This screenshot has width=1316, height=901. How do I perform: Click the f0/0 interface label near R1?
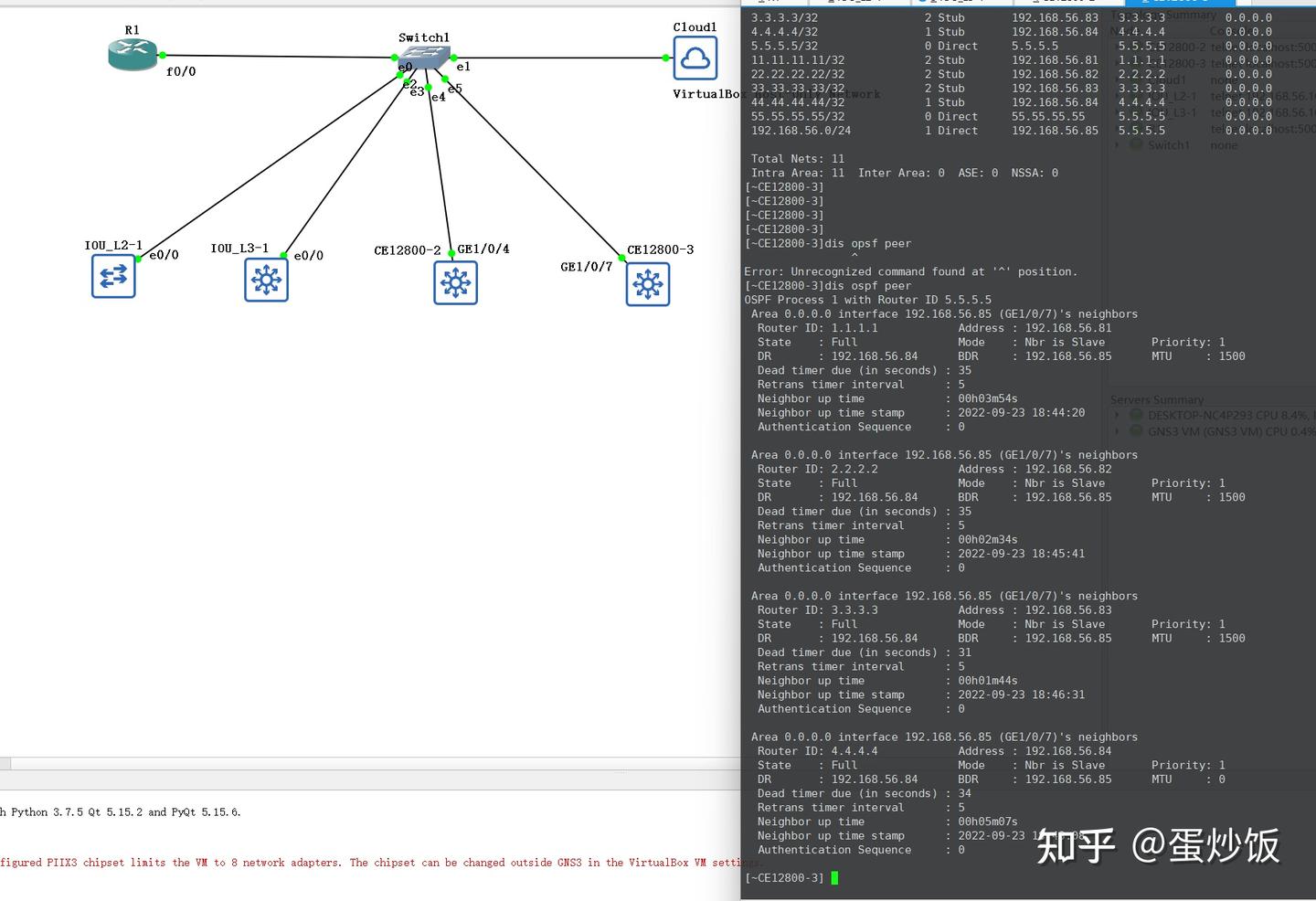click(179, 70)
